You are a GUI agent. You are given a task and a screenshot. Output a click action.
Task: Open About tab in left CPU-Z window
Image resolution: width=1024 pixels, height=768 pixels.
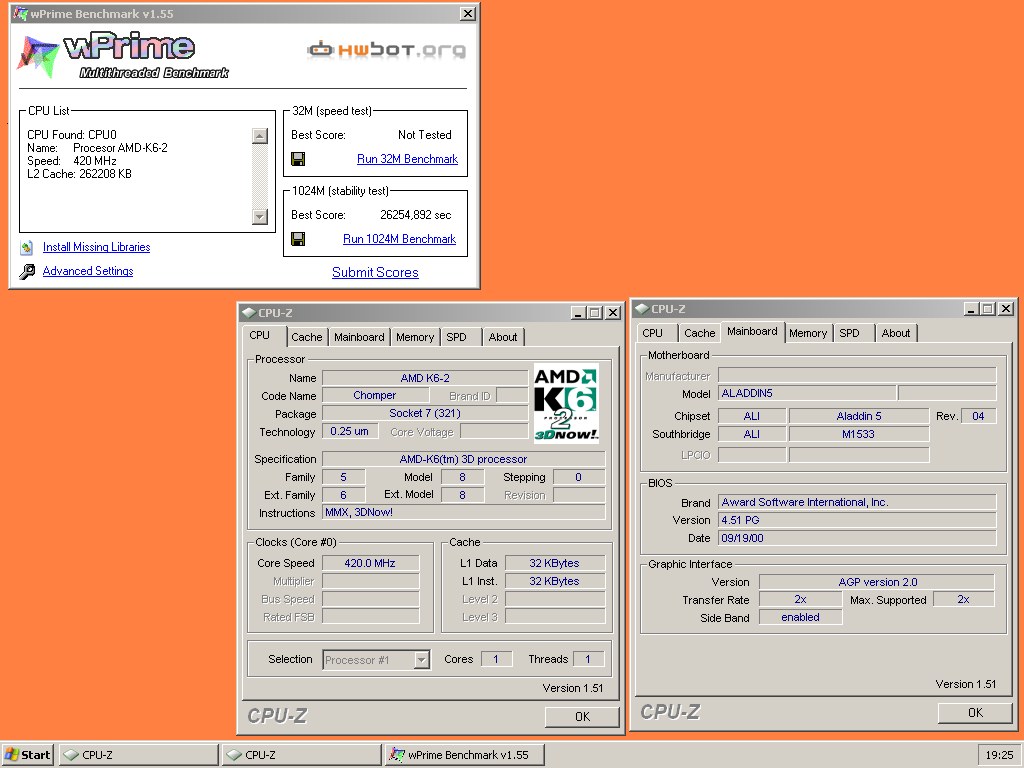[503, 337]
